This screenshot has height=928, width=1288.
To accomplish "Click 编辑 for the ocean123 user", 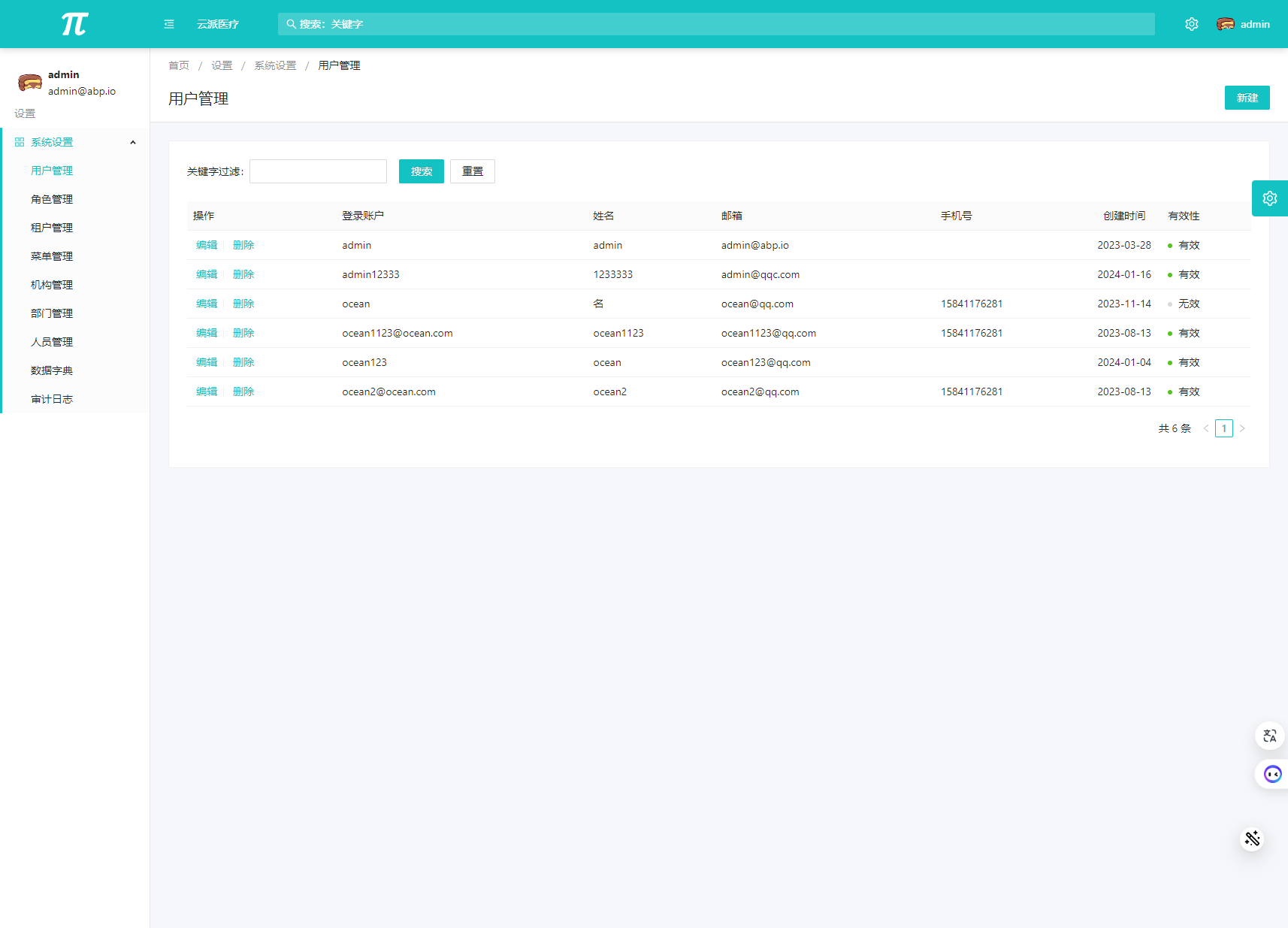I will click(x=207, y=362).
